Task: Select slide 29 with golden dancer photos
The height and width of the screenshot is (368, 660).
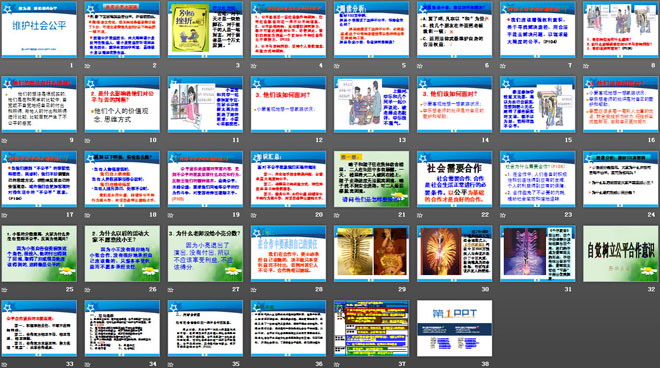Action: [372, 253]
